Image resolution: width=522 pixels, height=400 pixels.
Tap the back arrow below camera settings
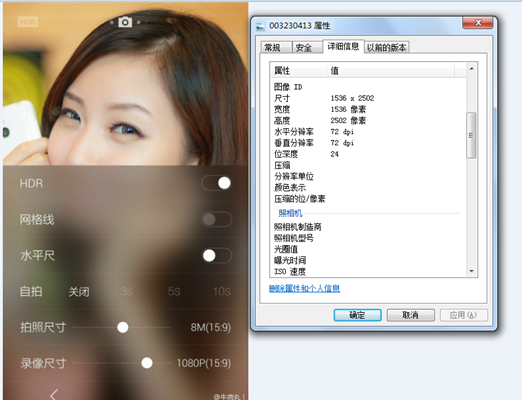[54, 394]
